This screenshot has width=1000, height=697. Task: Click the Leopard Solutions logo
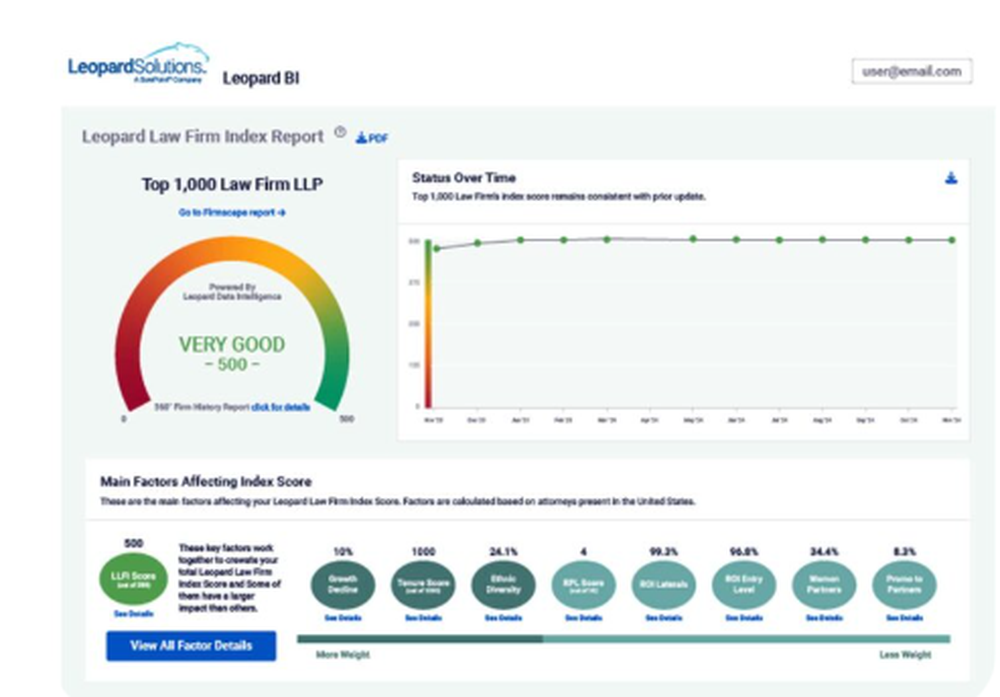pos(138,64)
